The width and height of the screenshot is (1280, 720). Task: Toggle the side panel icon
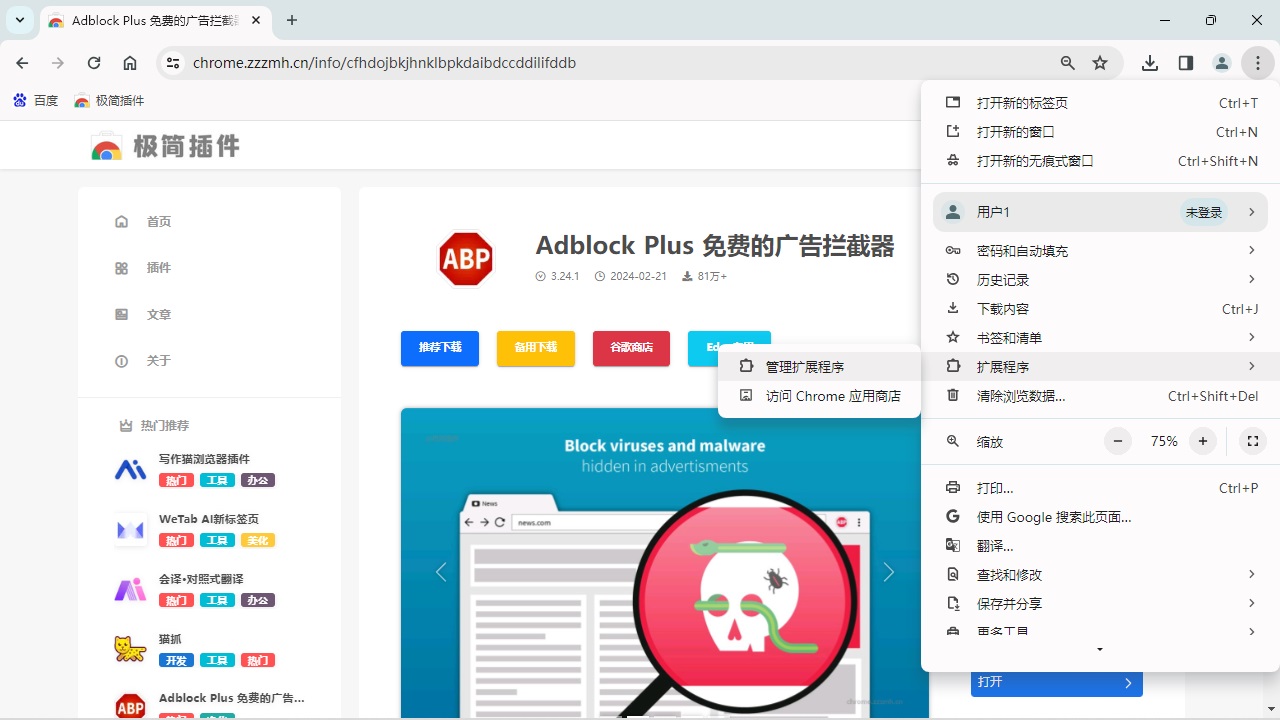(x=1186, y=63)
